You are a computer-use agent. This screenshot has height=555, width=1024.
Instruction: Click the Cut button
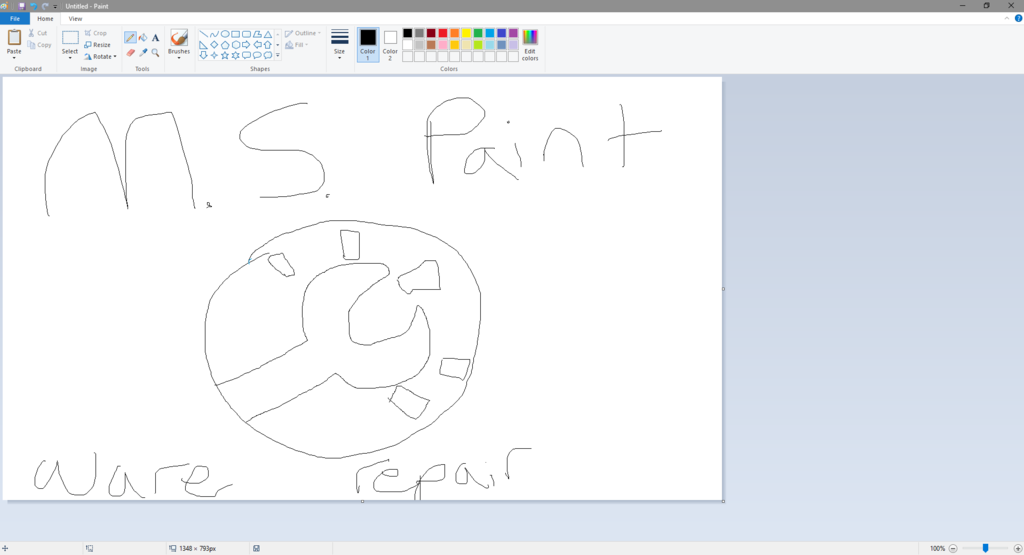[37, 33]
